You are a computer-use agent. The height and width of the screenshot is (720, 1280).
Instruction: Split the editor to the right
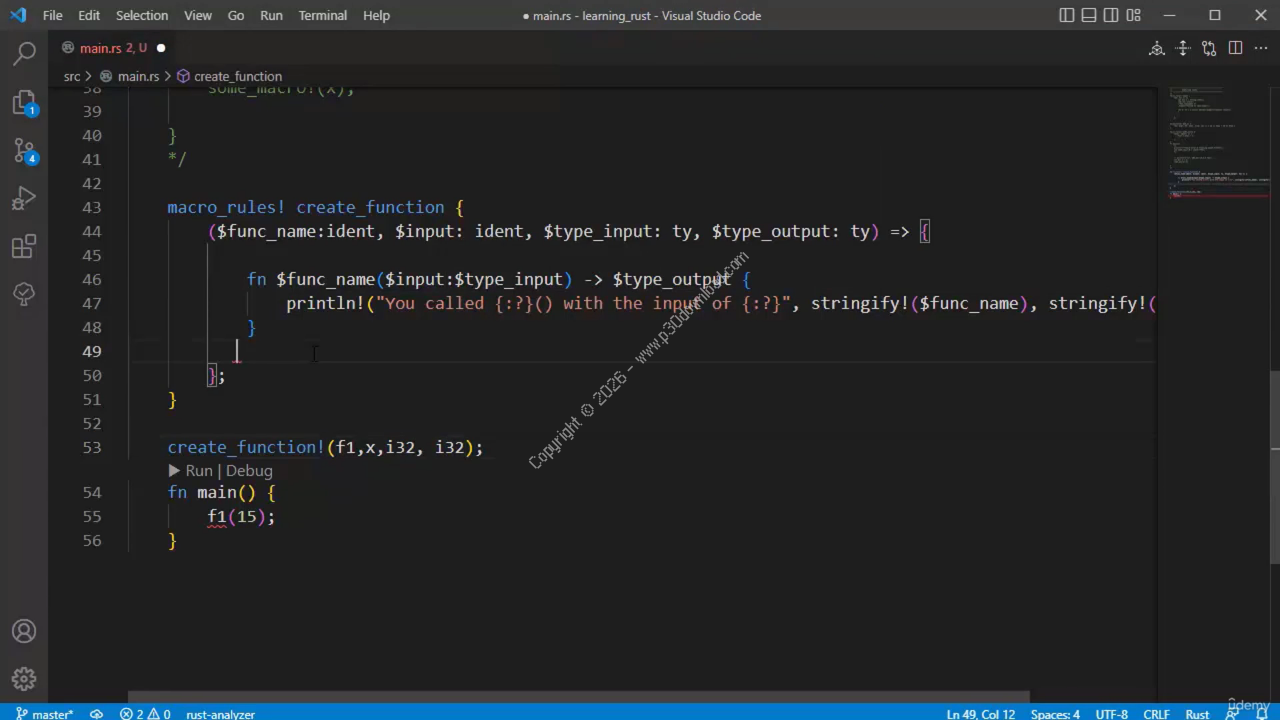pyautogui.click(x=1235, y=48)
